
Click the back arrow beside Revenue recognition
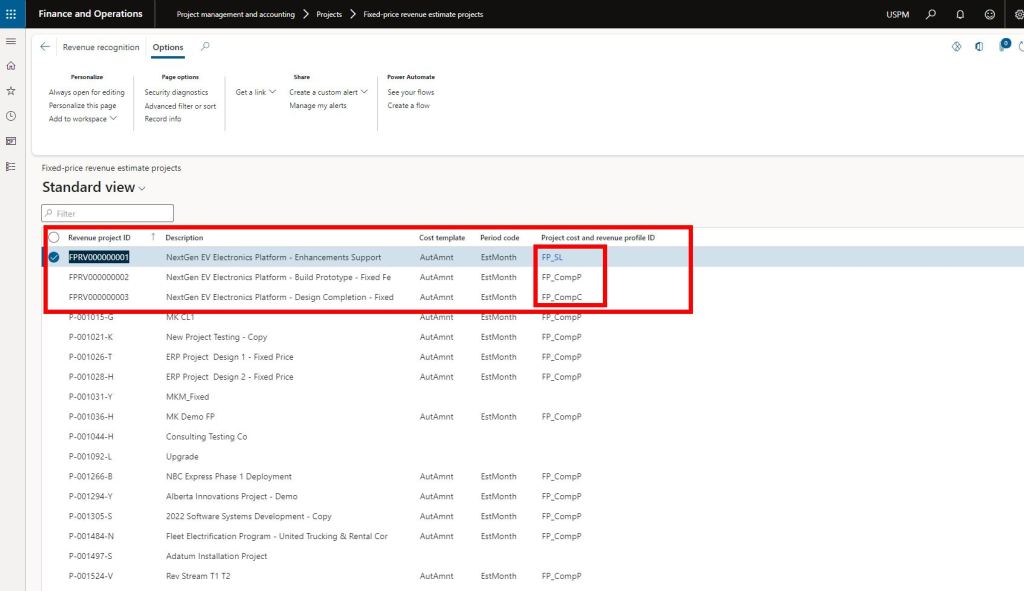[x=46, y=47]
